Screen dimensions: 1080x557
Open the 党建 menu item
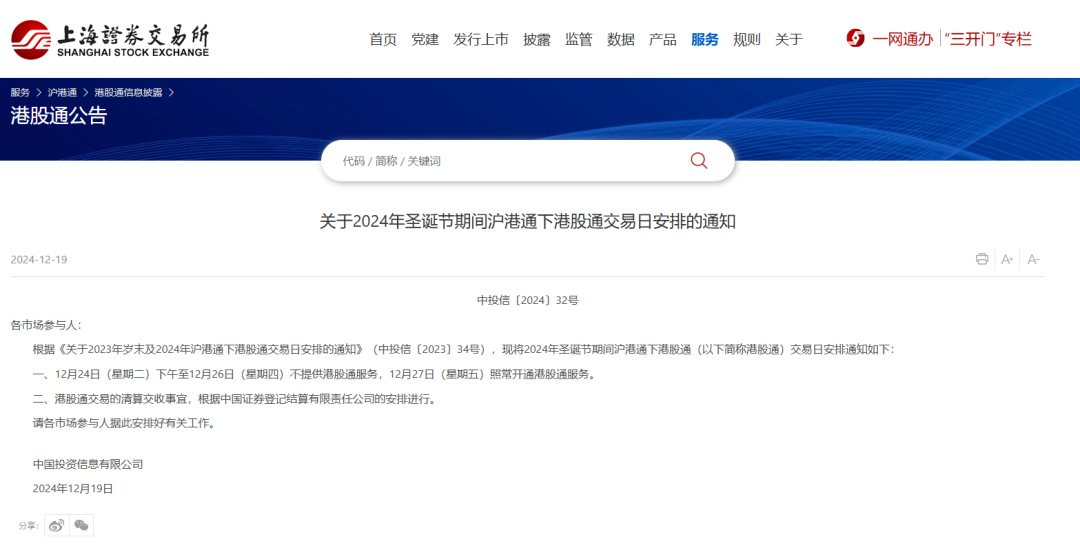(425, 39)
